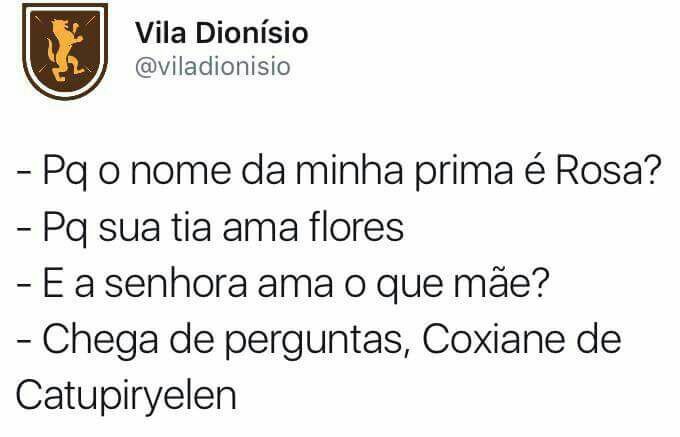This screenshot has width=680, height=437.
Task: Select the tweet line ending with Rosa?
Action: [x=339, y=170]
